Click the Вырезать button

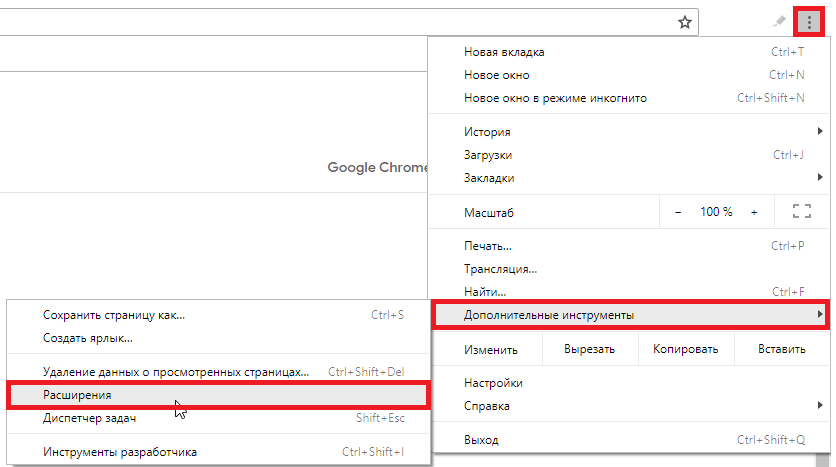pos(590,350)
